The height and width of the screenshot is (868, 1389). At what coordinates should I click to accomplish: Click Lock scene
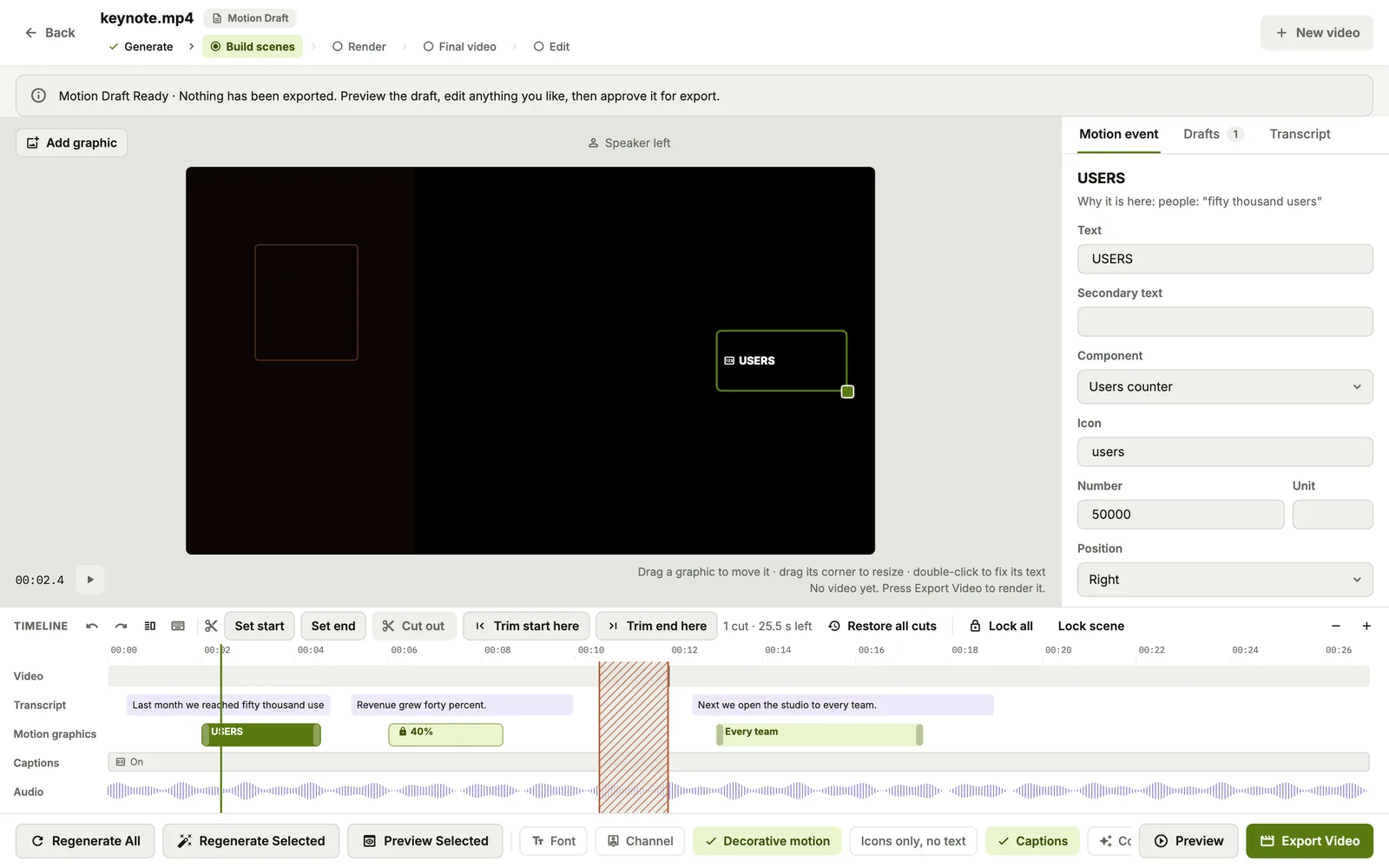click(x=1091, y=626)
